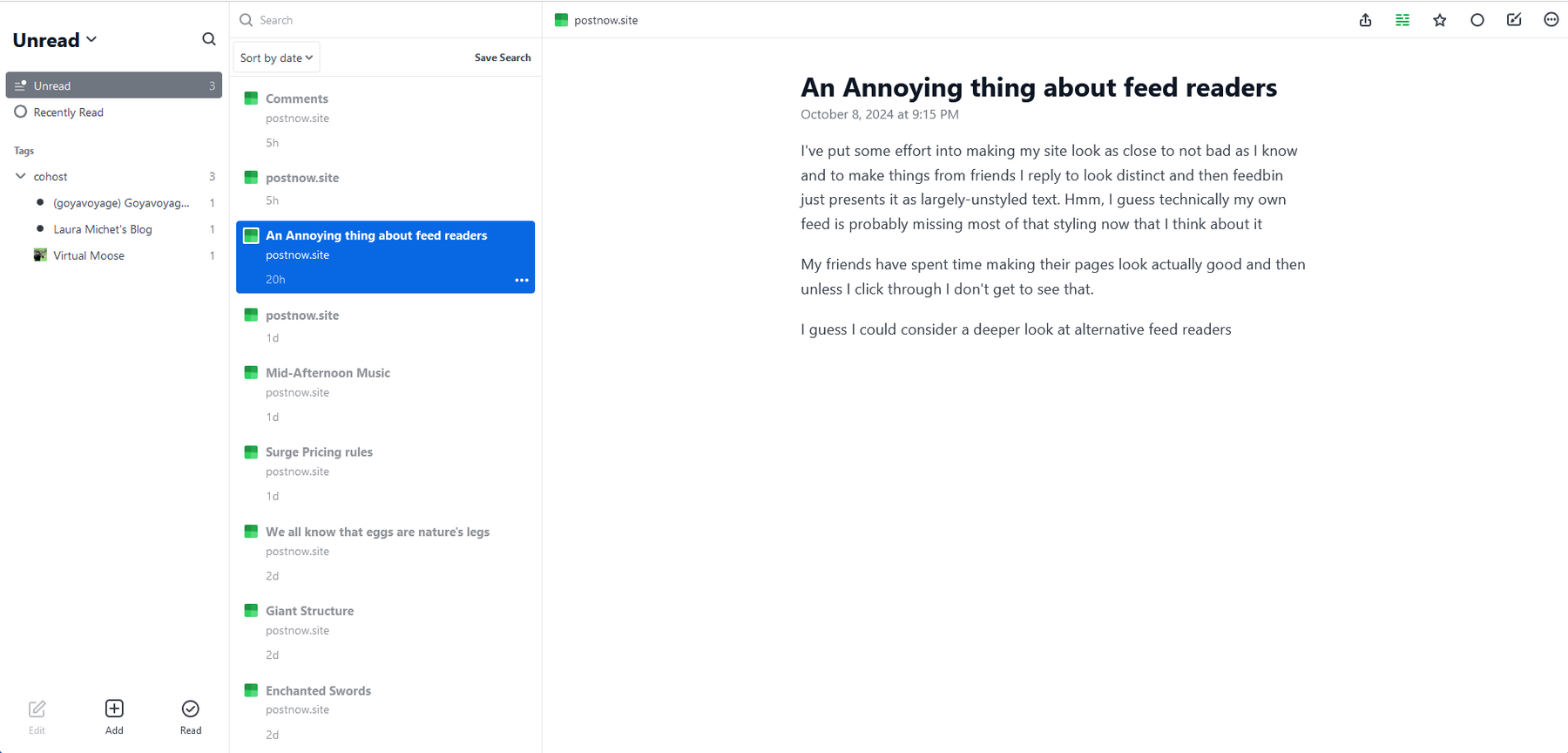Viewport: 1568px width, 753px height.
Task: Select the Recently Read view
Action: [68, 112]
